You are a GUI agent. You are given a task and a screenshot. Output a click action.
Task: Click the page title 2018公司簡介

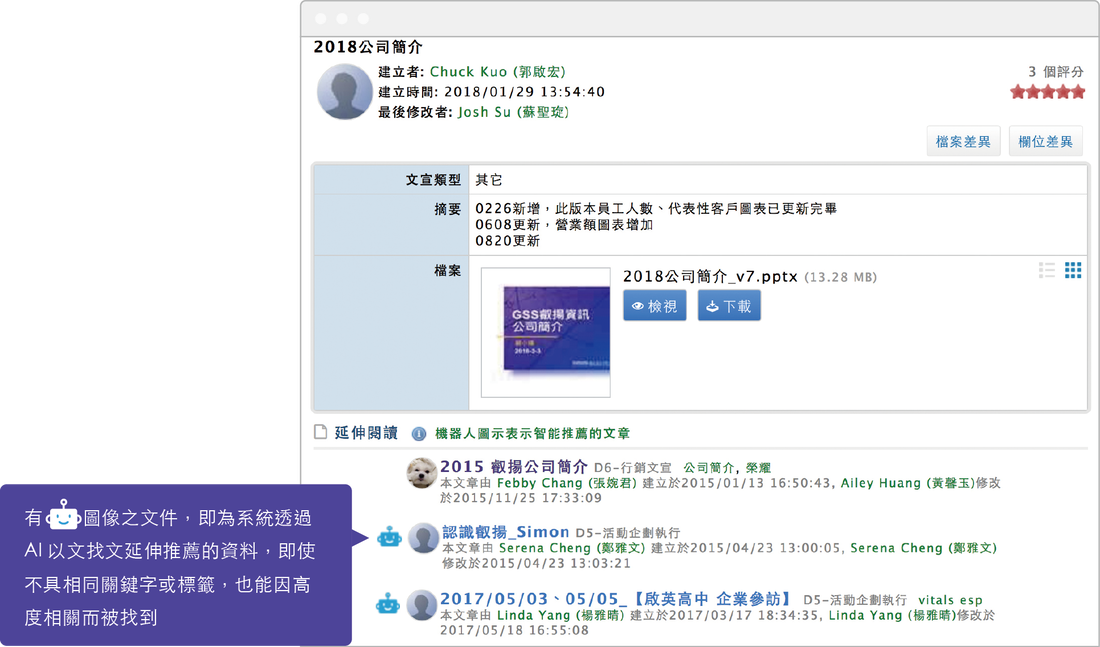[x=368, y=47]
